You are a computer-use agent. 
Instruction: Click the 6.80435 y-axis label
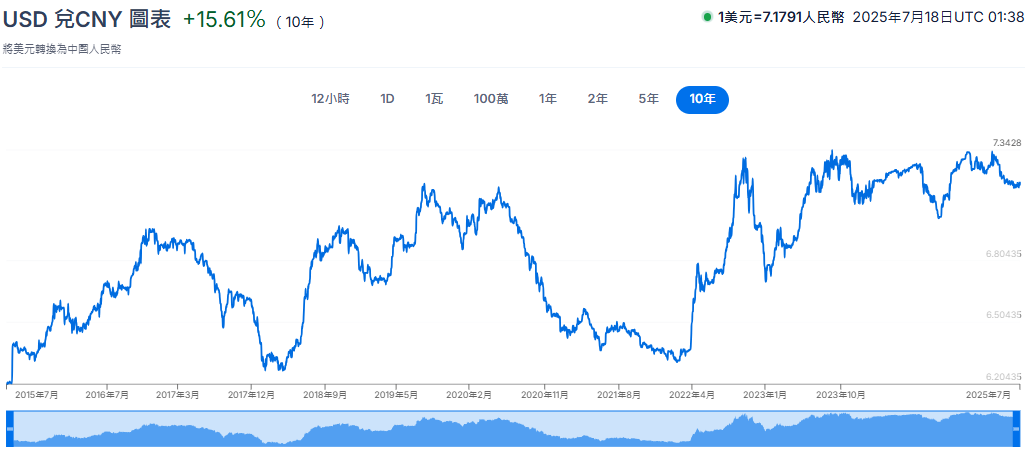pos(1004,253)
